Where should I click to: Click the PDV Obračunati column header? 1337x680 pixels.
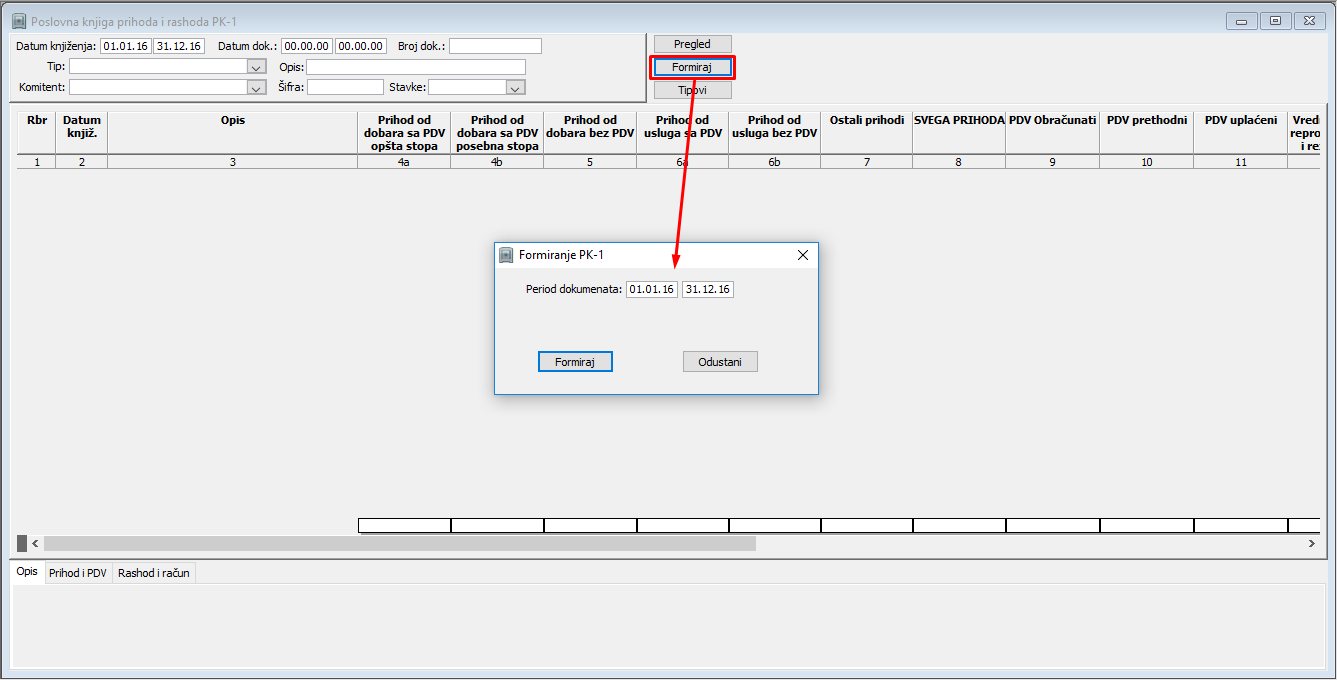[1053, 133]
